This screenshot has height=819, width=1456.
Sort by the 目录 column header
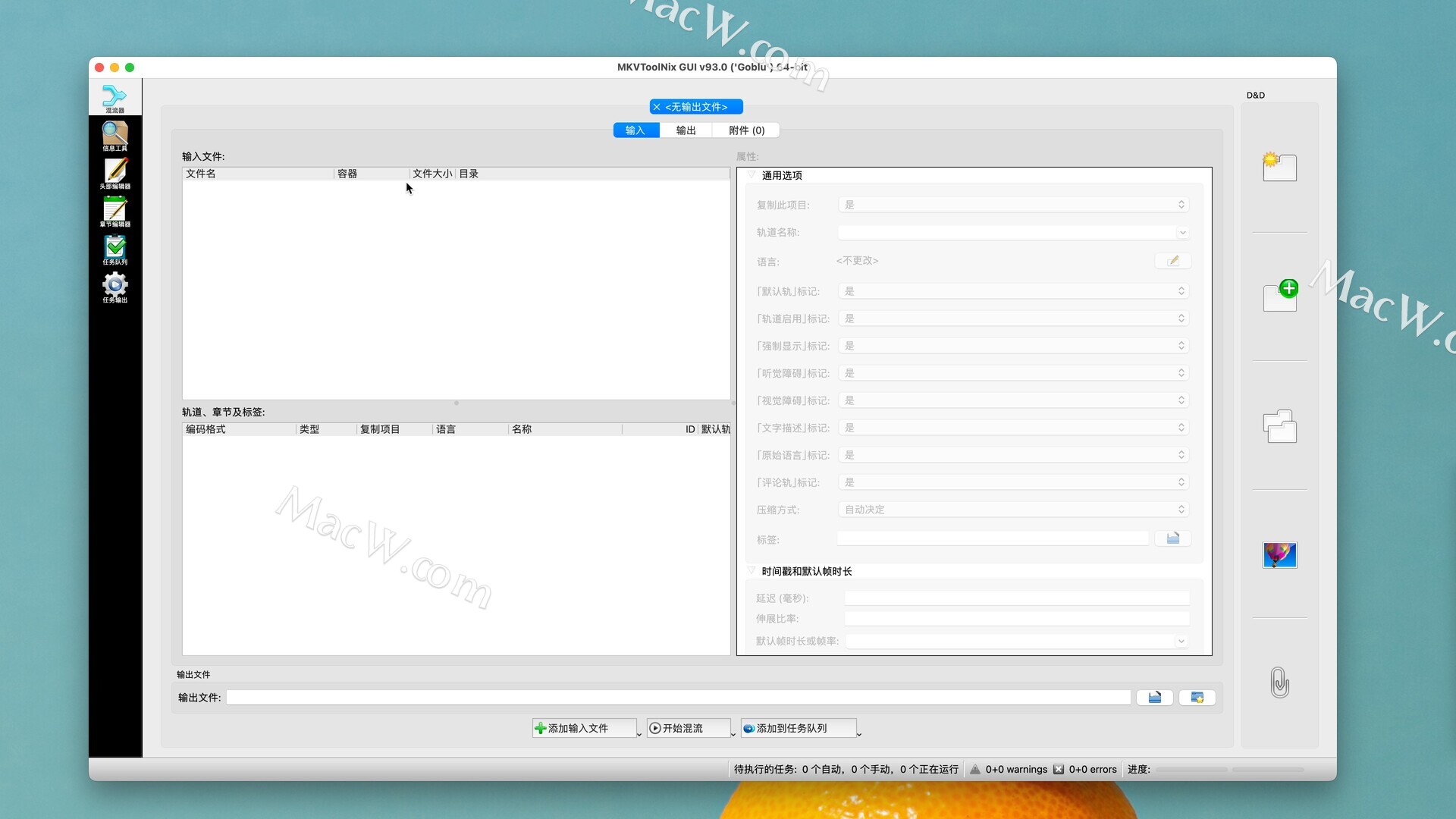[592, 174]
